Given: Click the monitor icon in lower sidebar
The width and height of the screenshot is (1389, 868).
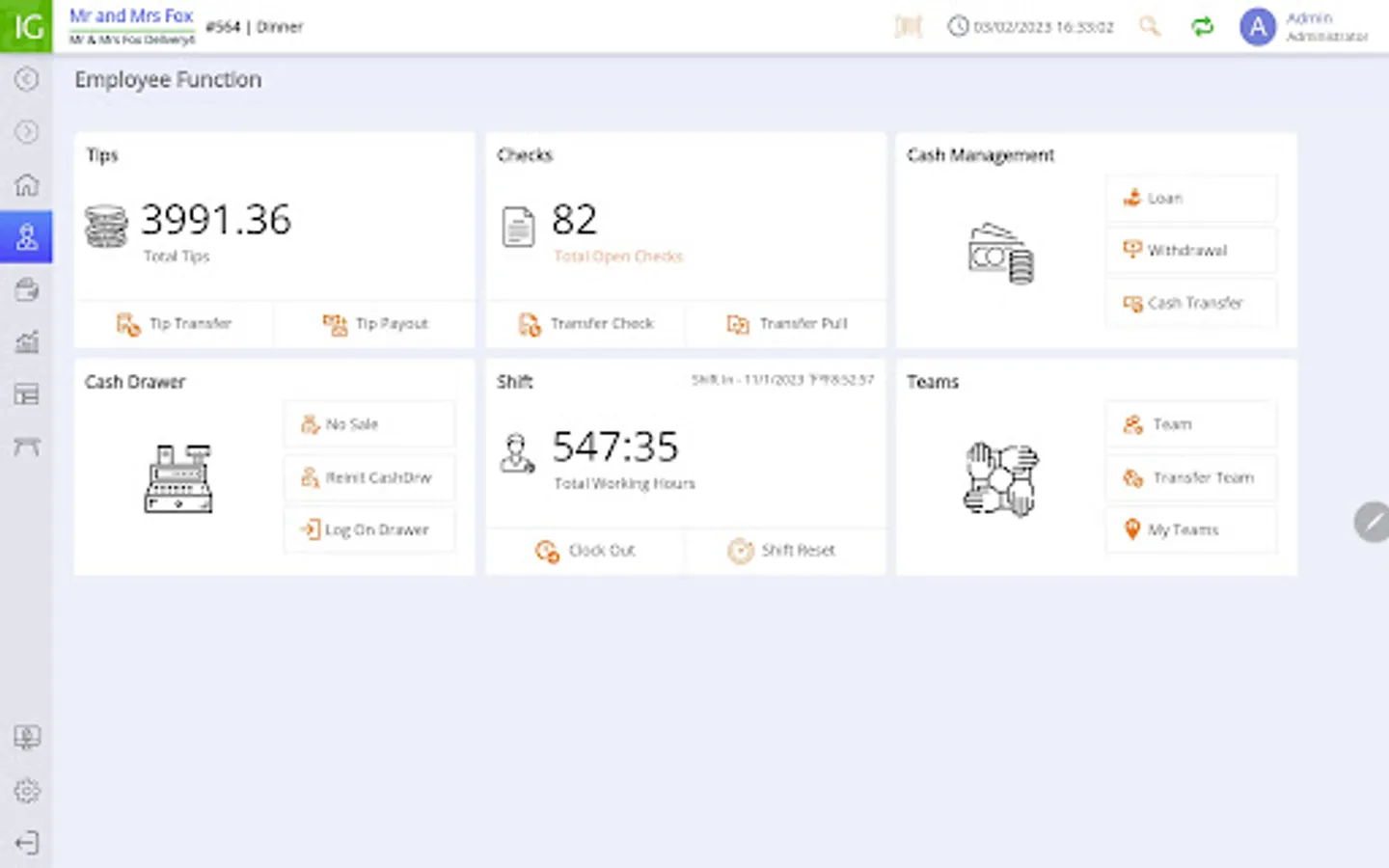Looking at the screenshot, I should click(x=27, y=738).
